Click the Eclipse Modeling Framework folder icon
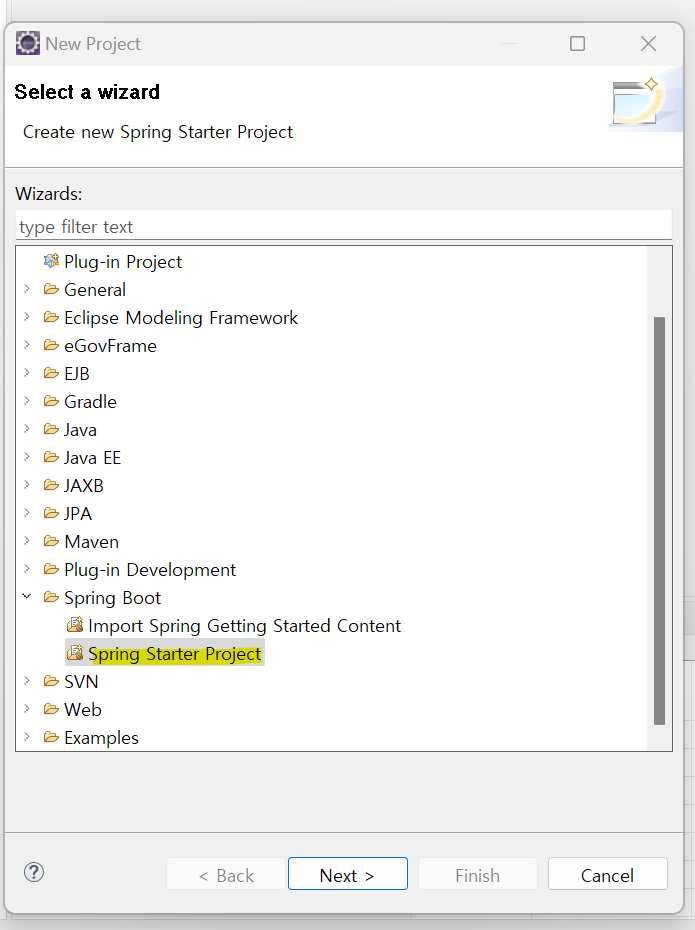 click(x=52, y=317)
